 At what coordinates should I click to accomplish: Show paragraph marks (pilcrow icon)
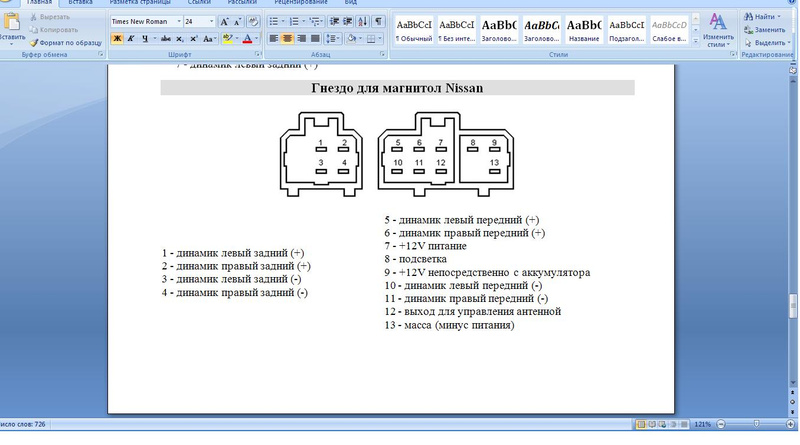tap(378, 21)
